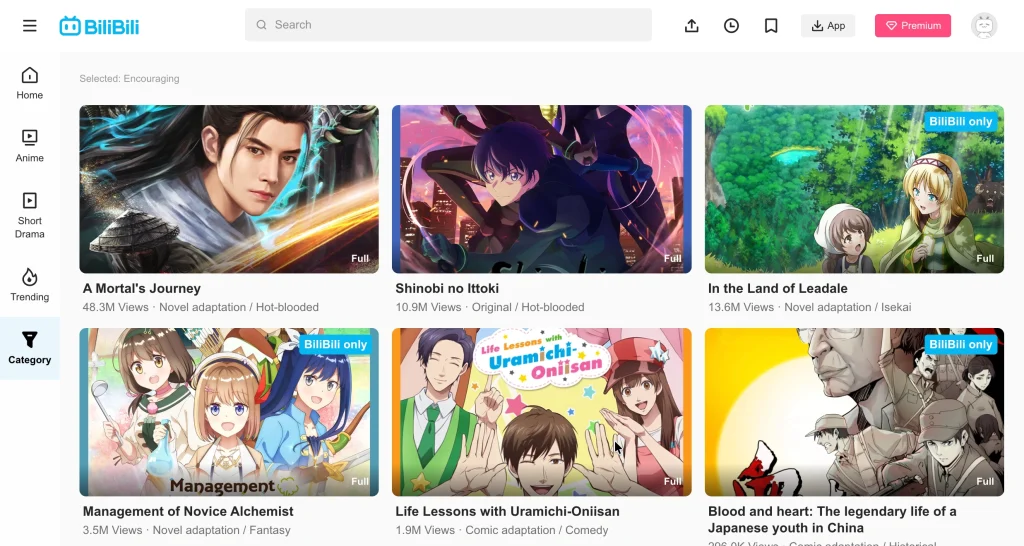
Task: Click the Blood and heart title text
Action: pyautogui.click(x=832, y=520)
